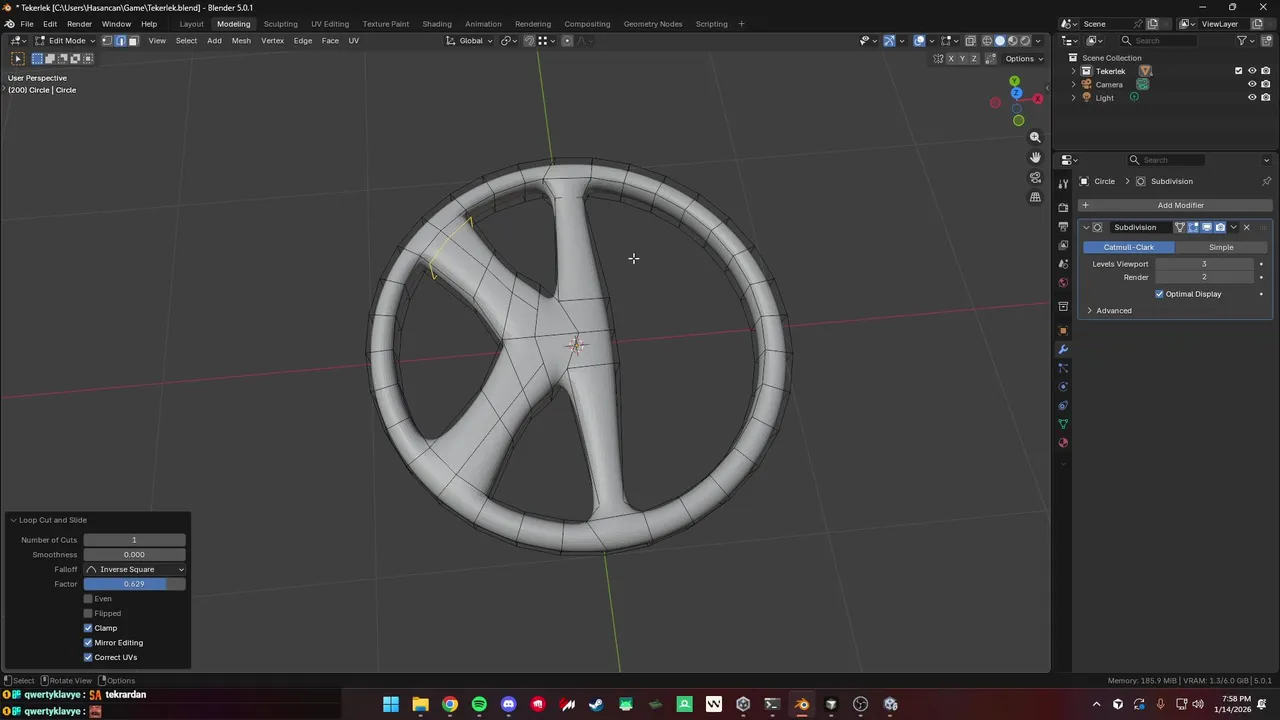Open the Output properties tab icon

click(x=1063, y=226)
